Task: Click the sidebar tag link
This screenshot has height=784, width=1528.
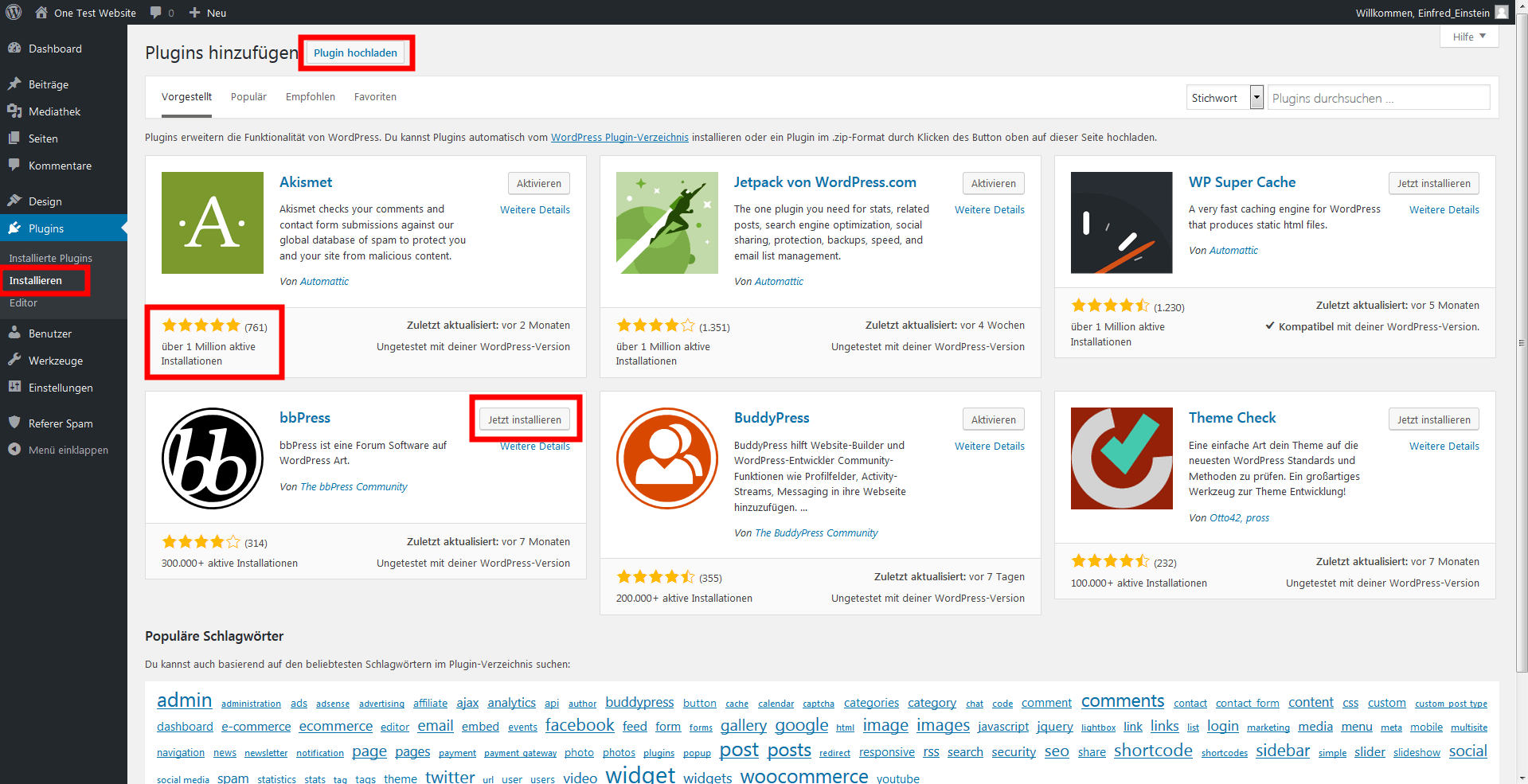Action: (x=1283, y=751)
